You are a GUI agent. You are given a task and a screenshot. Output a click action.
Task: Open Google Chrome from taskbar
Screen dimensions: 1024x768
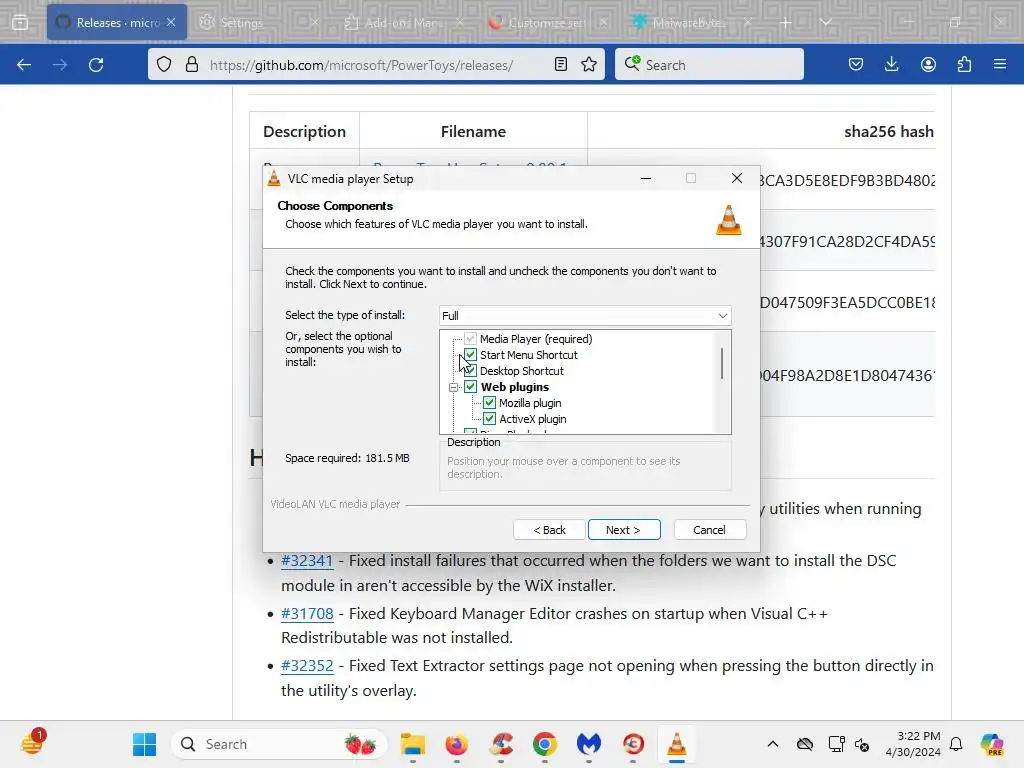(545, 744)
